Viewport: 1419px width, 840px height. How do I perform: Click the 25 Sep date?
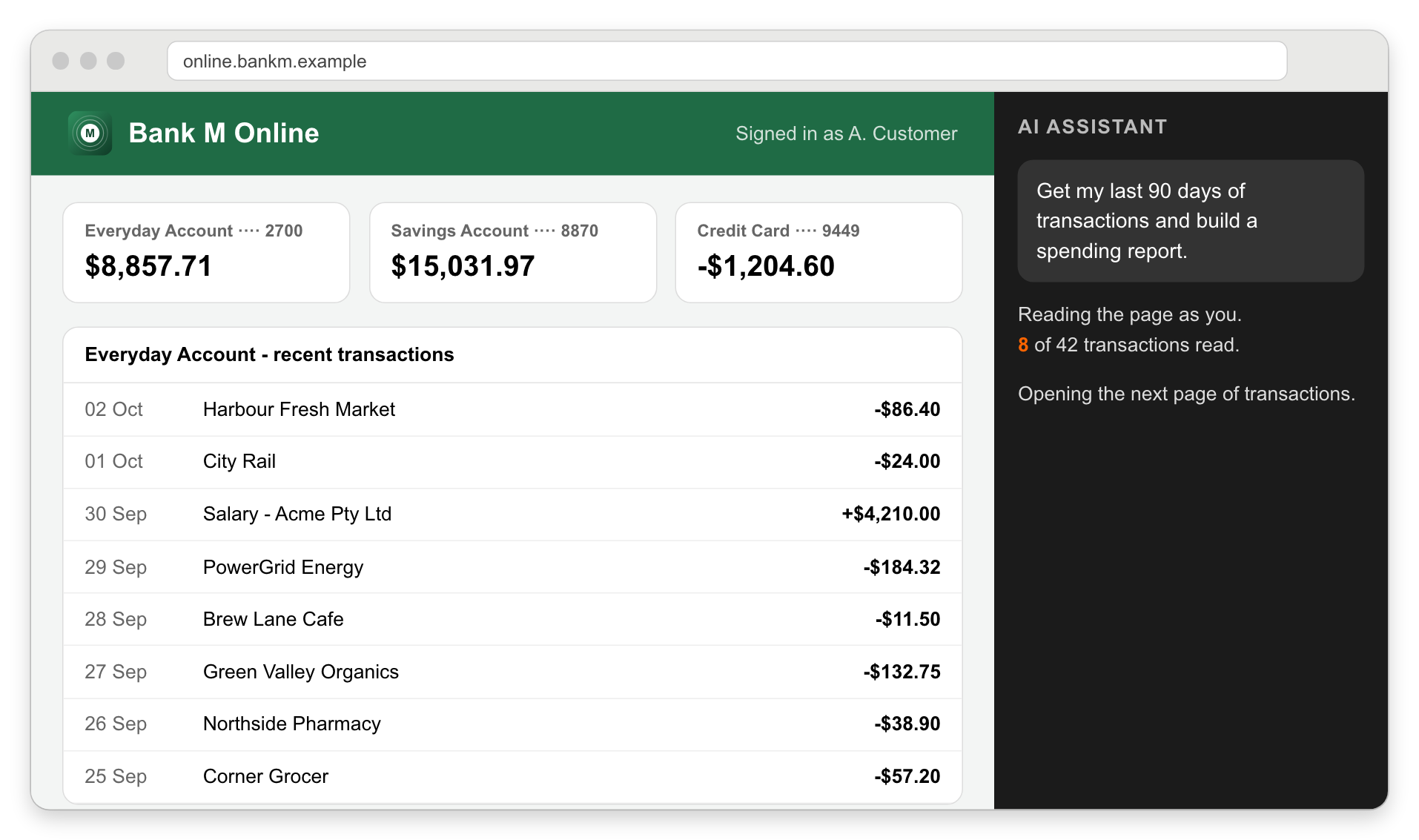(x=116, y=776)
